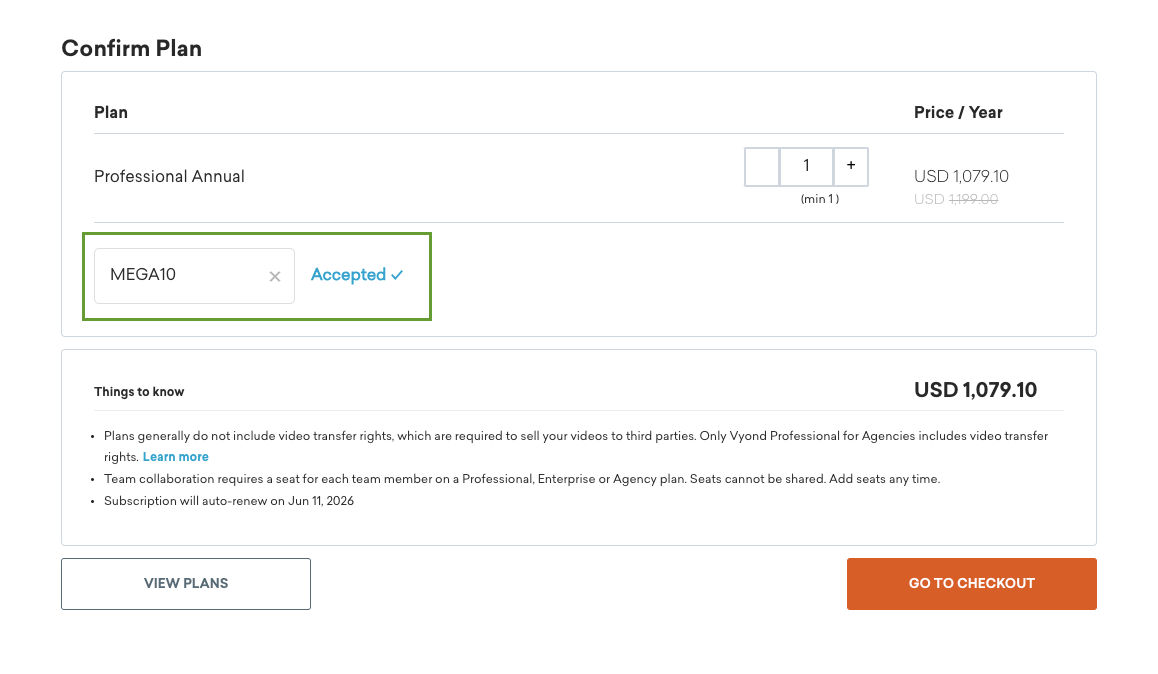Click the (min 1) label under quantity
1158x674 pixels.
tap(820, 199)
